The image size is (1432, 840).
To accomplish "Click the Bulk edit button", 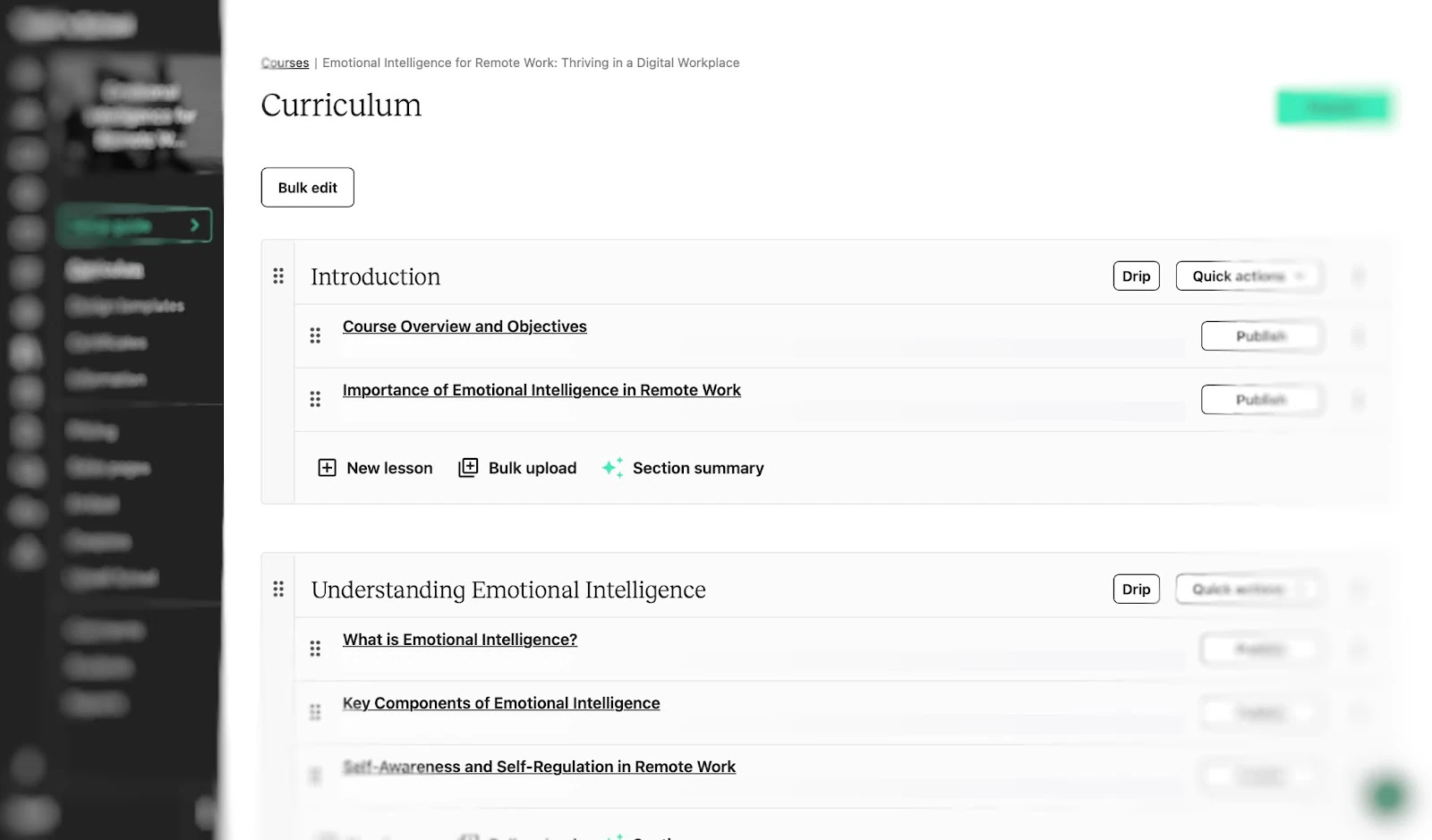I will [307, 187].
